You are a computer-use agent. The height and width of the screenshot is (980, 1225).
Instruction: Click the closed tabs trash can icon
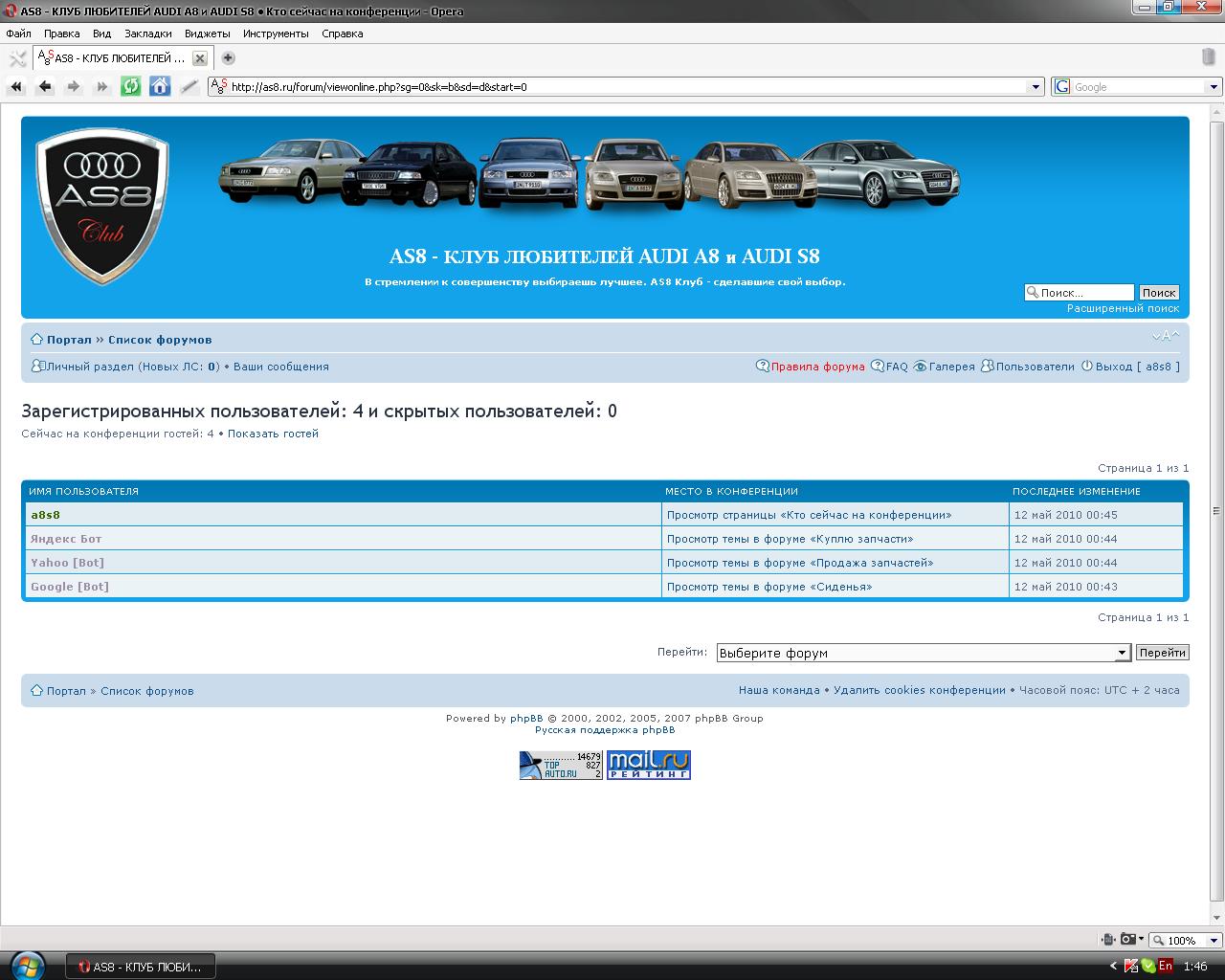pyautogui.click(x=1208, y=57)
